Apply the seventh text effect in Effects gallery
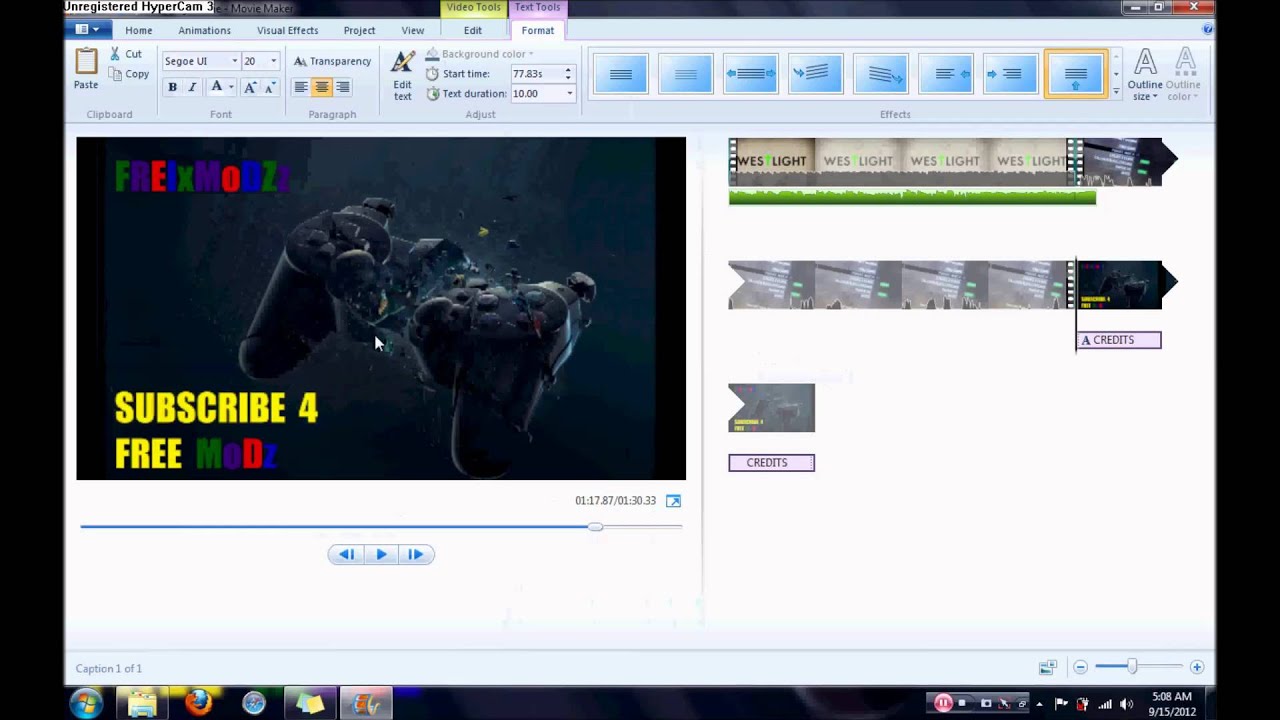 [x=1011, y=74]
